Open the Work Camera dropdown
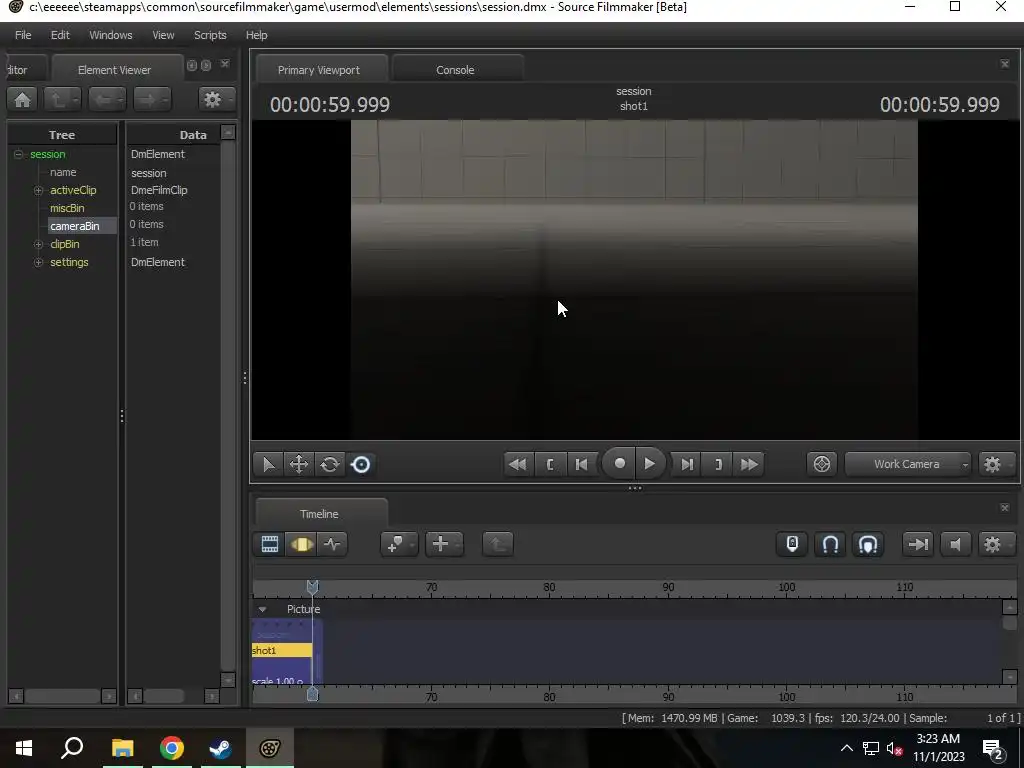The height and width of the screenshot is (768, 1024). 908,464
